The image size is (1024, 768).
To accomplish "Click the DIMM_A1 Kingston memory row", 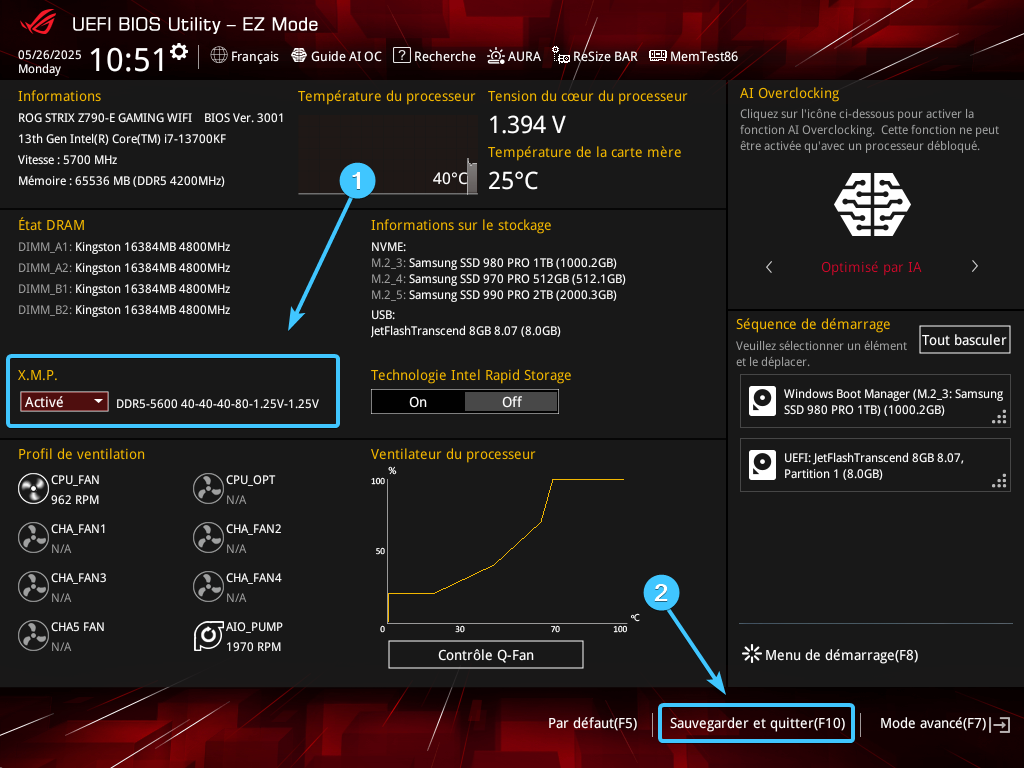I will (124, 247).
